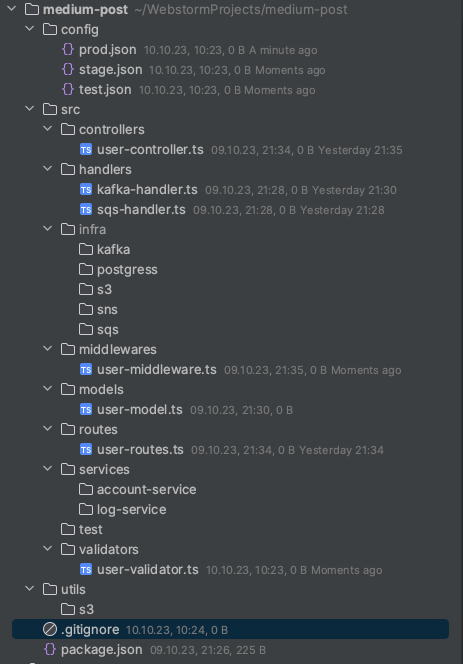Image resolution: width=463 pixels, height=664 pixels.
Task: Click the JSON braces icon for package.json
Action: click(x=50, y=649)
